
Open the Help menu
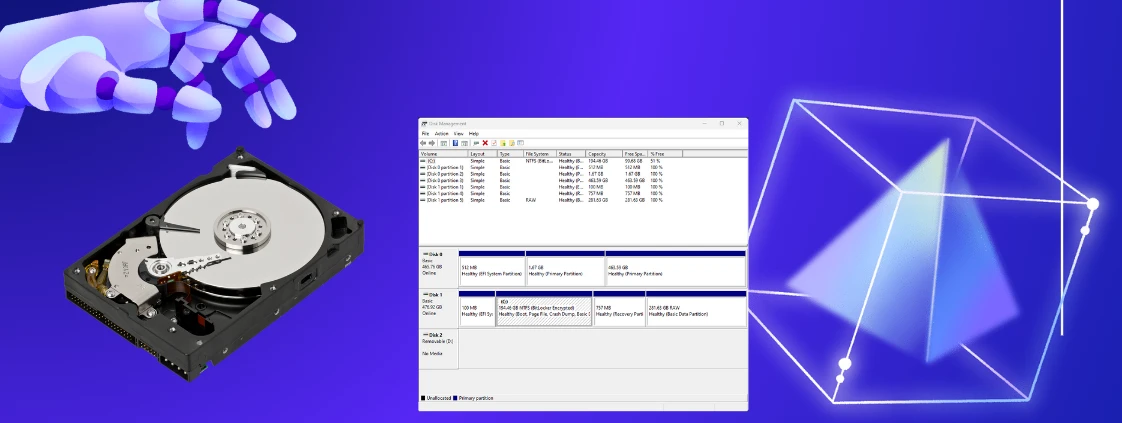[x=474, y=133]
